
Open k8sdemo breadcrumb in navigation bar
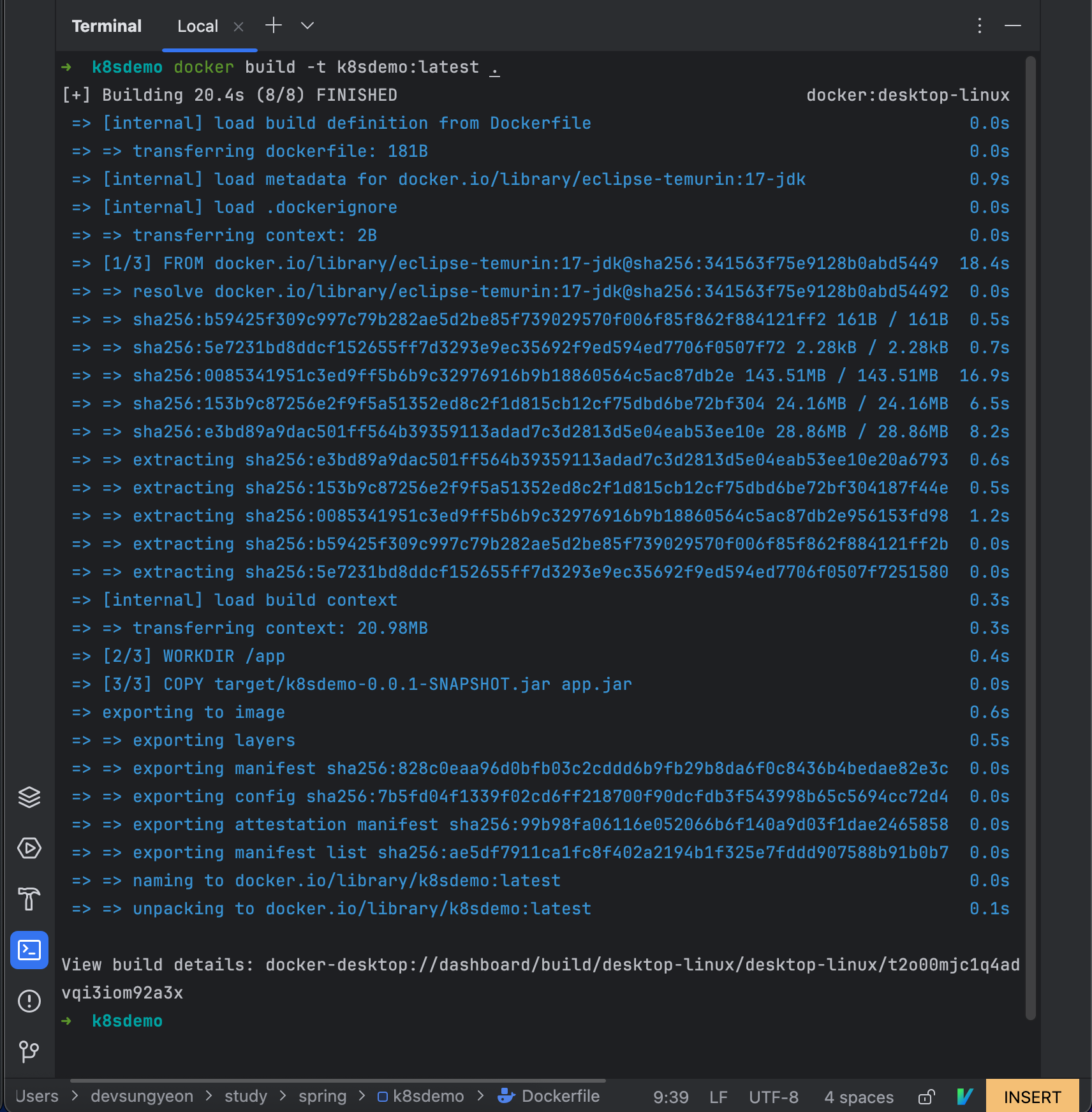point(421,1096)
